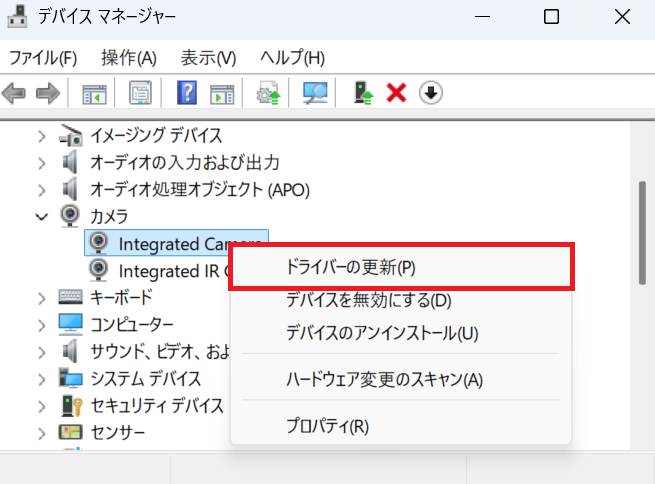This screenshot has width=655, height=484.
Task: Expand the サウンド、ビデオ node
Action: click(41, 352)
